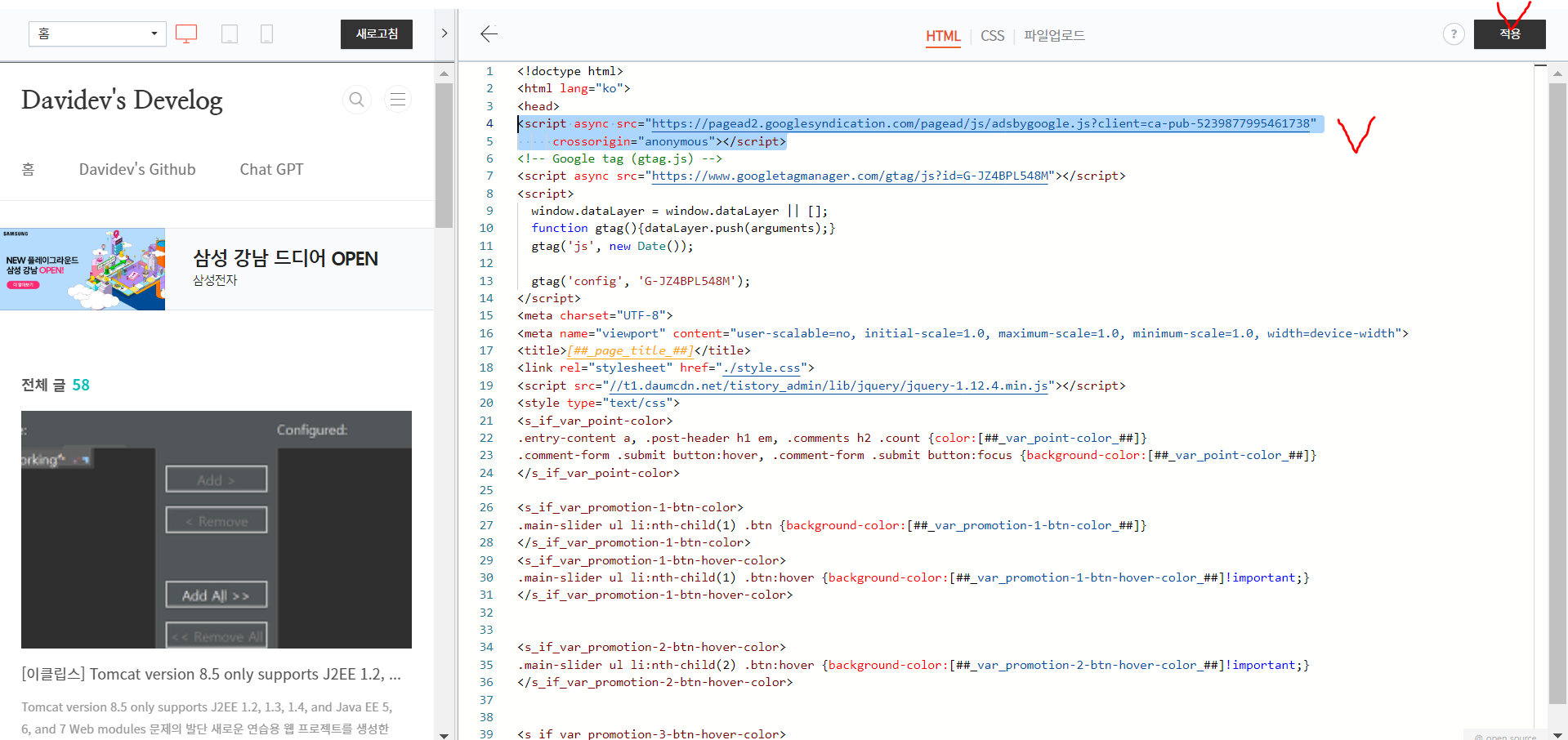Click the preview panel vertical scrollbar thumb
This screenshot has width=1568, height=740.
444,154
